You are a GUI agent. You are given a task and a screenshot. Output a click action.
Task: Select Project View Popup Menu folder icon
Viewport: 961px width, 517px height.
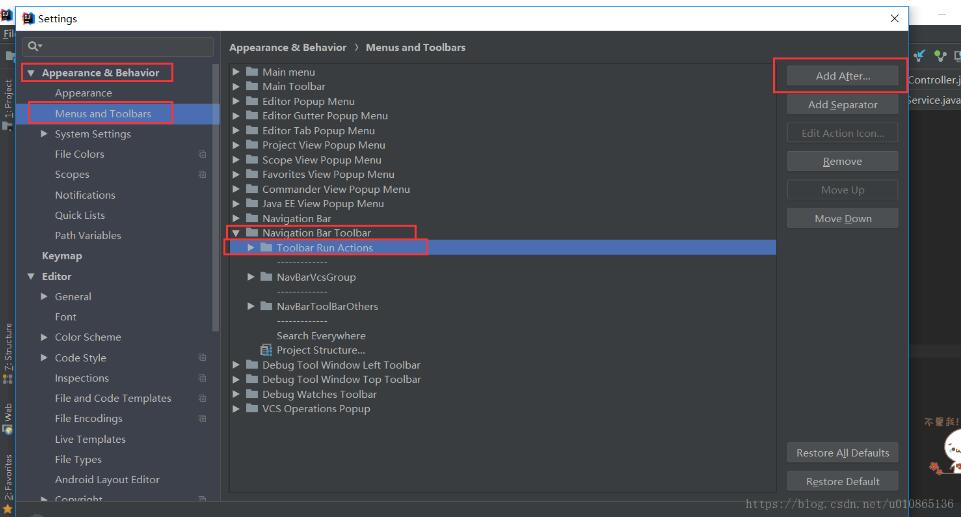coord(252,145)
